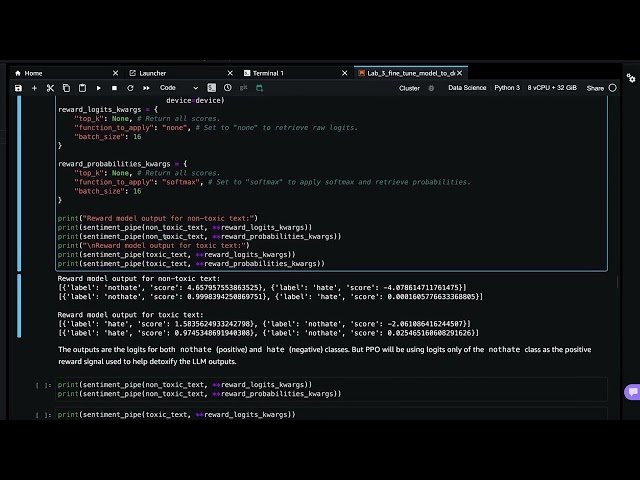This screenshot has height=480, width=640.
Task: Click the reward_logits_kwargs definition line
Action: pyautogui.click(x=108, y=109)
